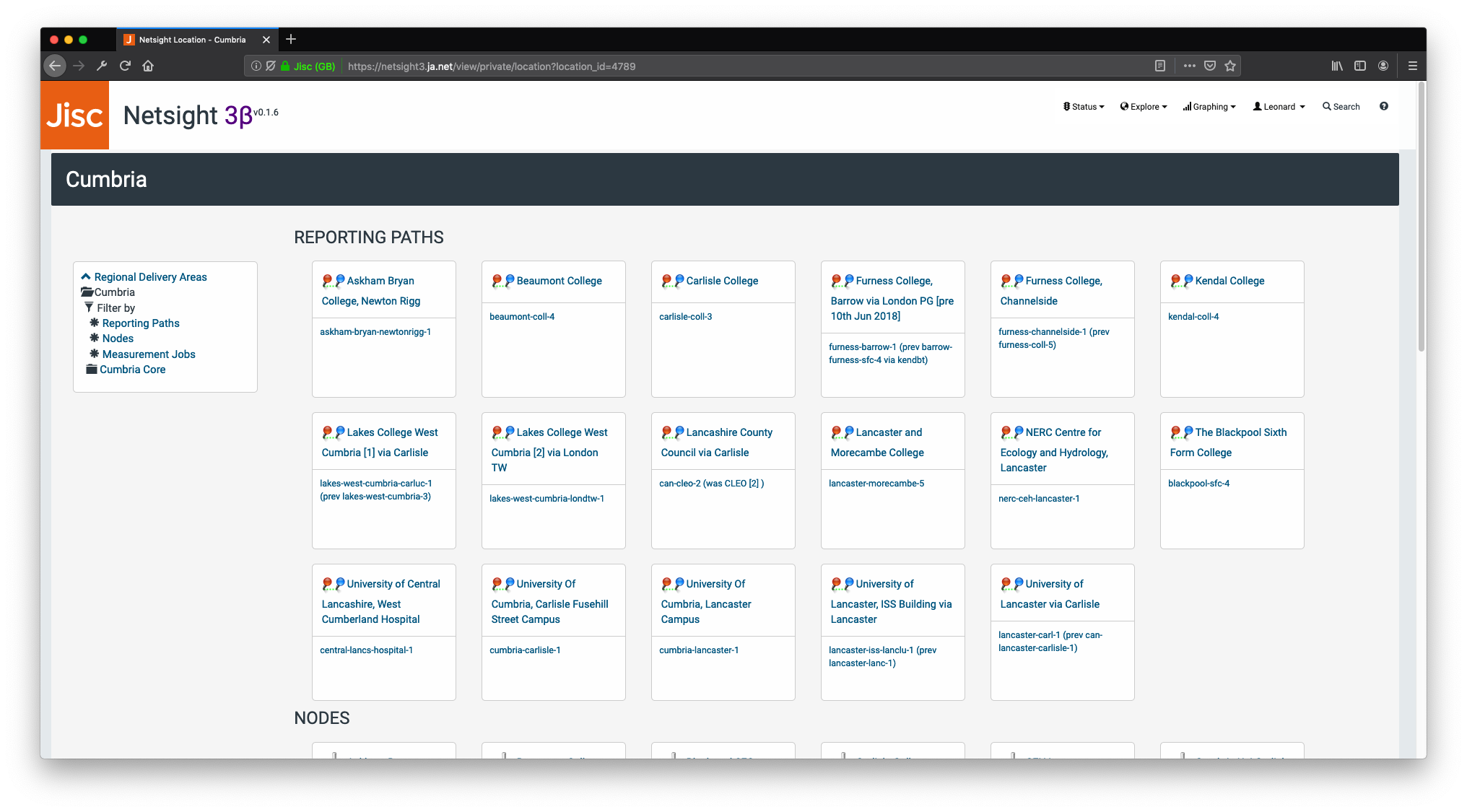
Task: Open the Carlisle College reporting path
Action: pyautogui.click(x=722, y=281)
